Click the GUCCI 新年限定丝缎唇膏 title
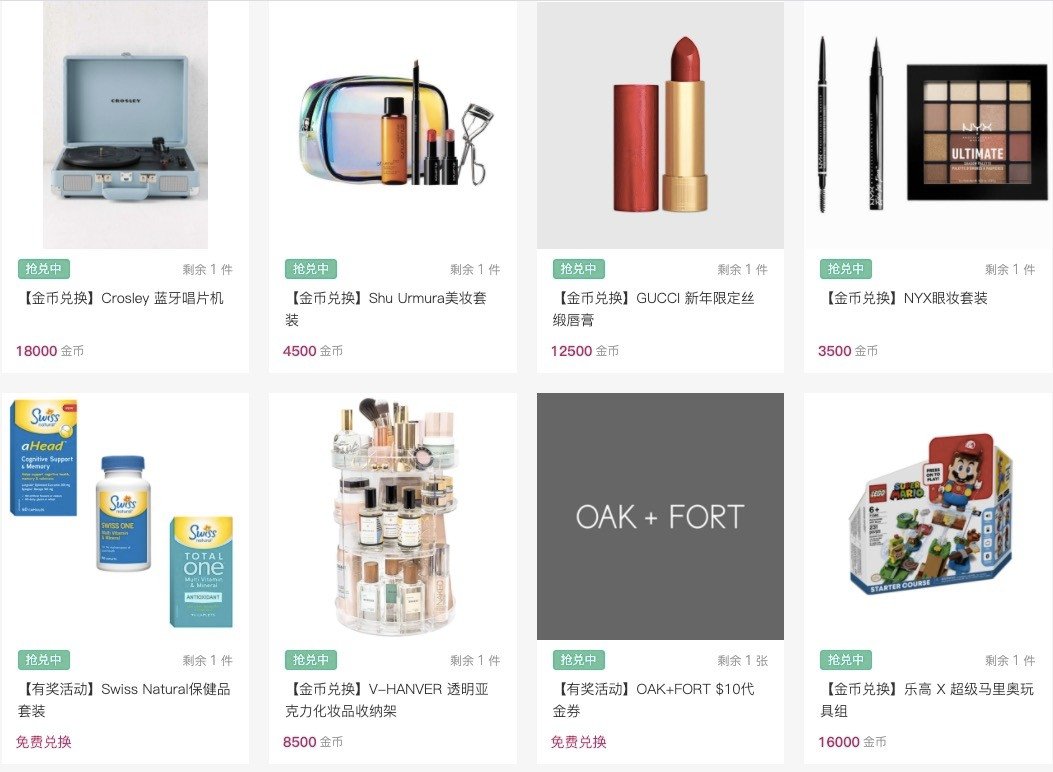Viewport: 1053px width, 772px height. click(654, 309)
